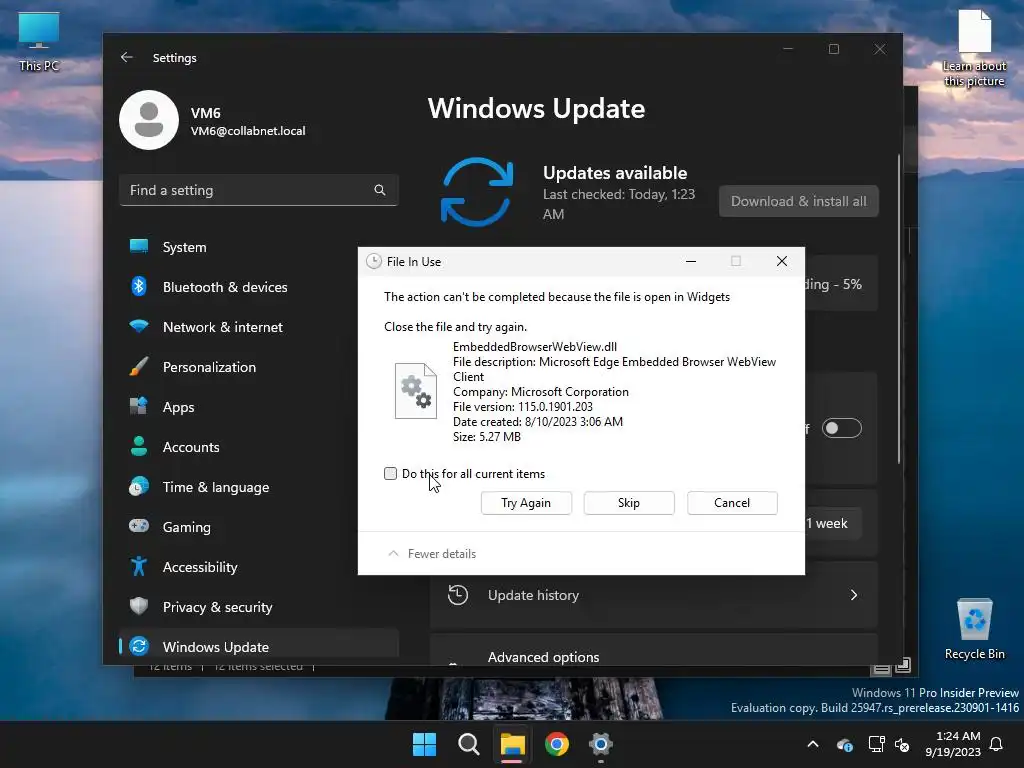Open Time & language settings
The image size is (1024, 768).
[x=259, y=487]
